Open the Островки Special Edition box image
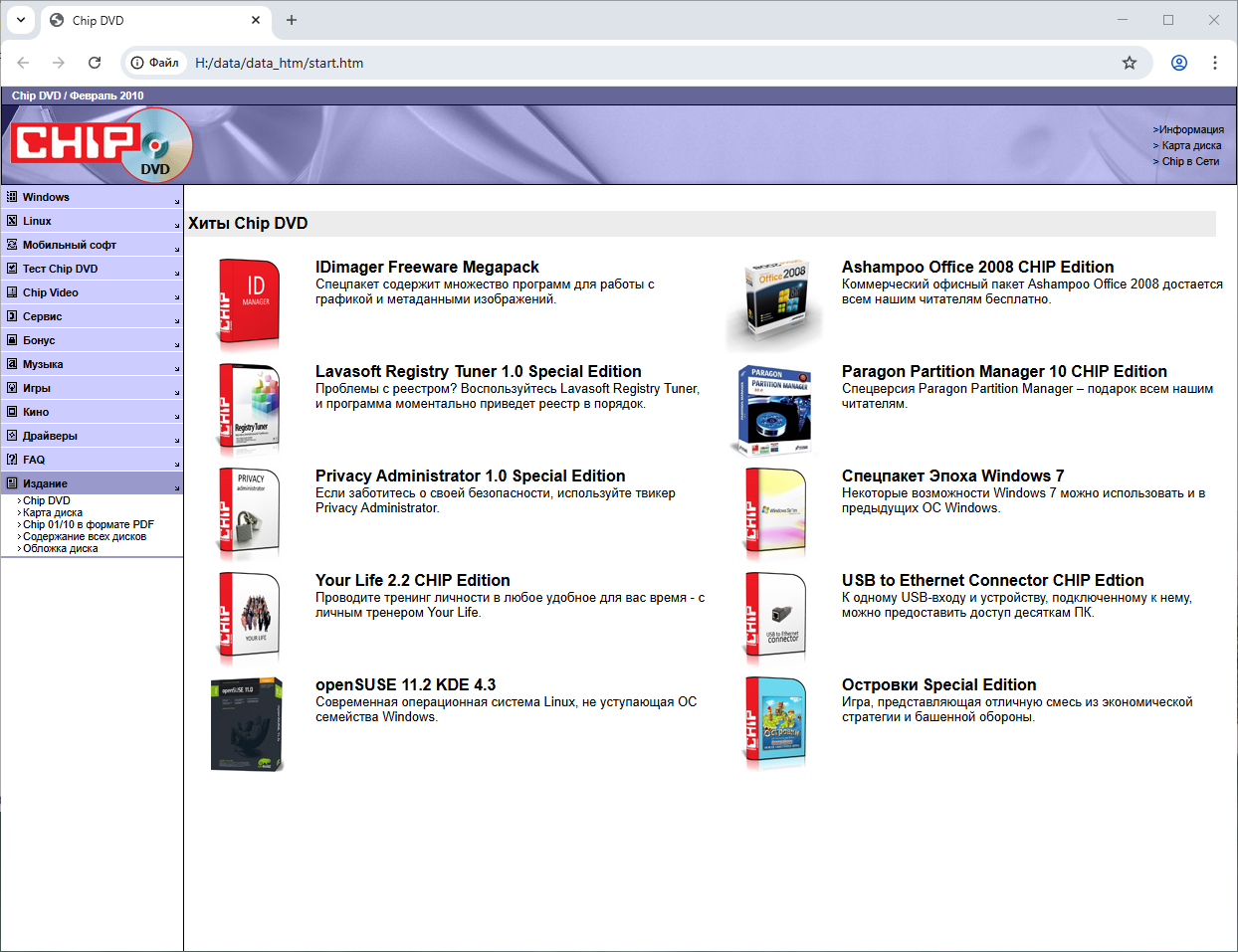This screenshot has width=1238, height=952. point(775,724)
